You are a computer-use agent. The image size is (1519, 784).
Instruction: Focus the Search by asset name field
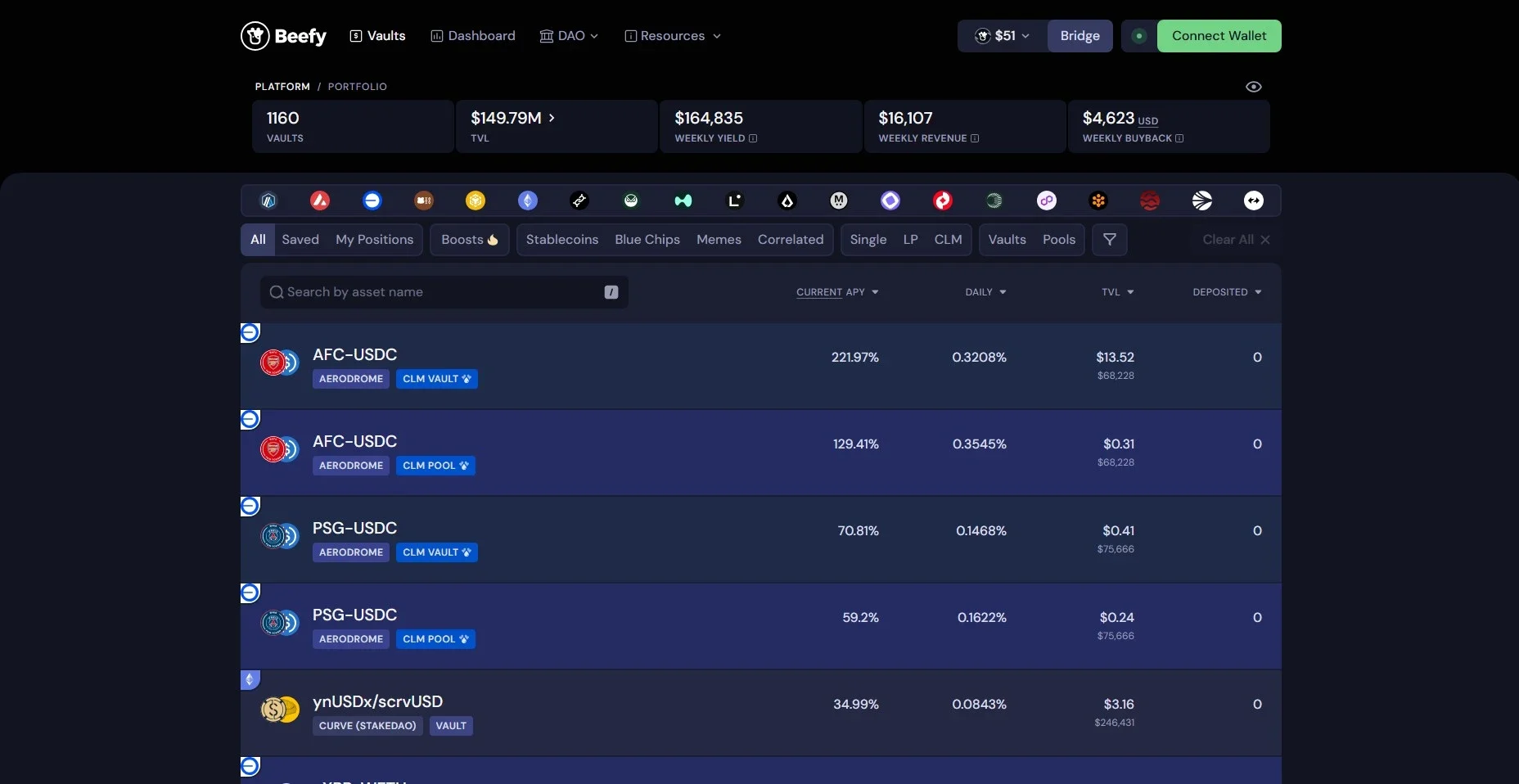[x=444, y=292]
